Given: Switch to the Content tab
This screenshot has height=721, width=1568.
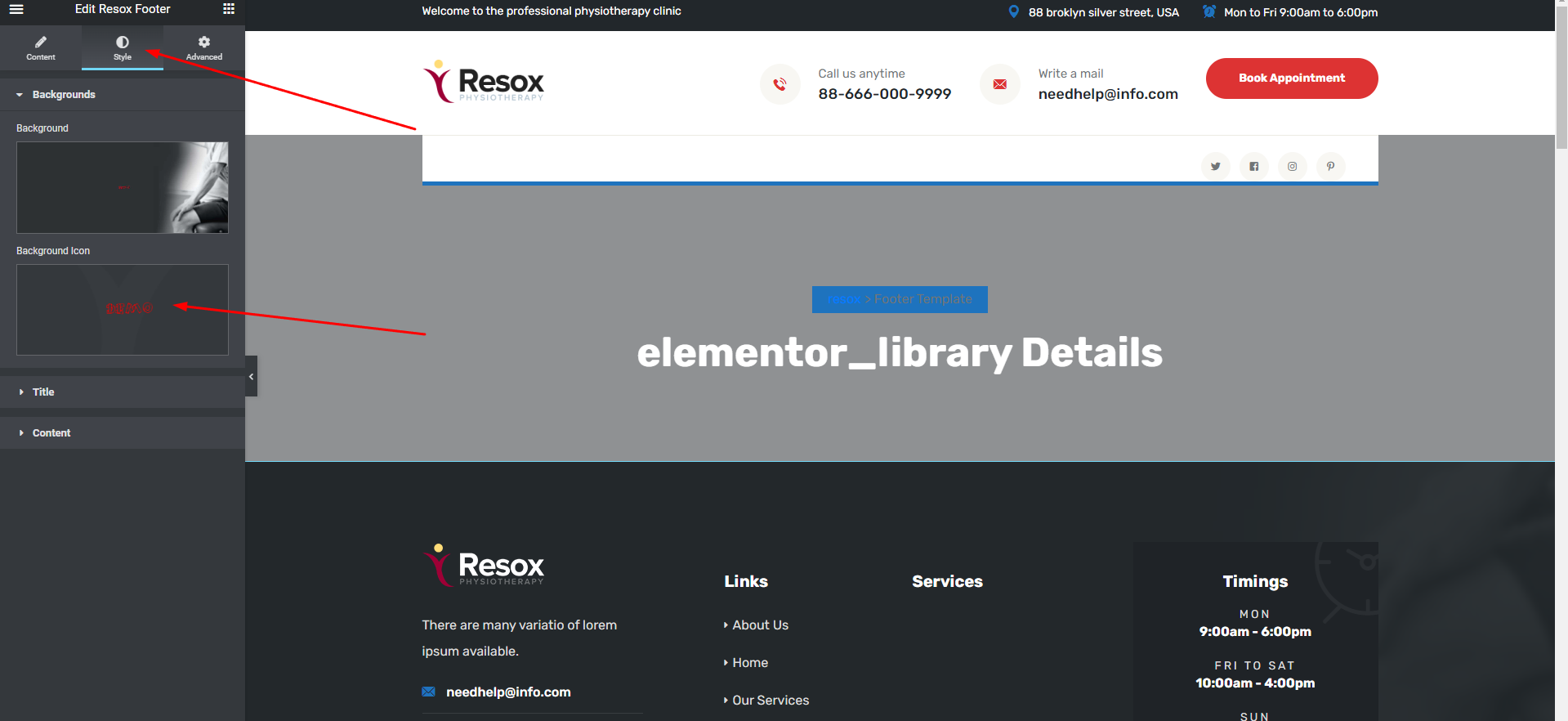Looking at the screenshot, I should point(41,48).
